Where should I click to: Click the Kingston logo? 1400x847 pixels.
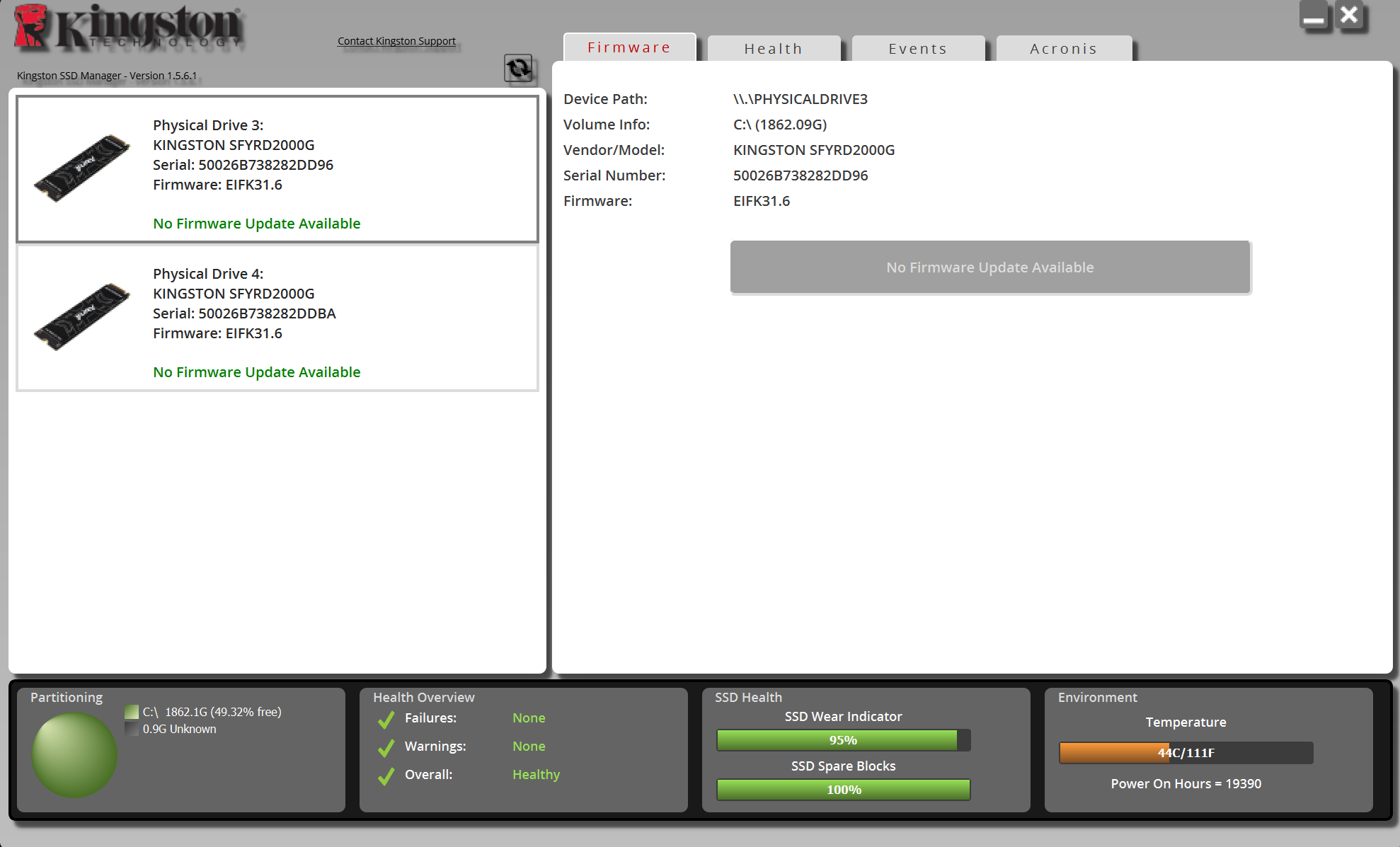pos(129,28)
